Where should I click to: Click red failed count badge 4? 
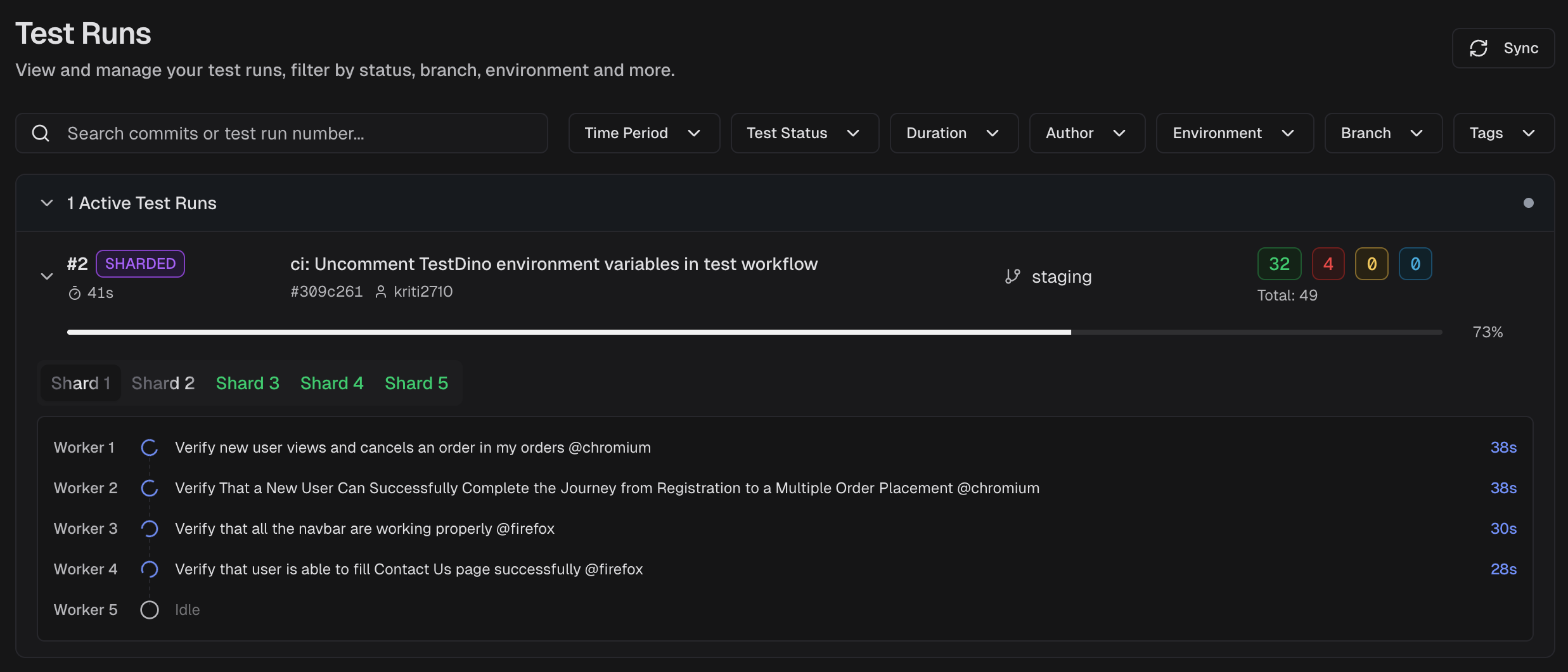click(1328, 264)
